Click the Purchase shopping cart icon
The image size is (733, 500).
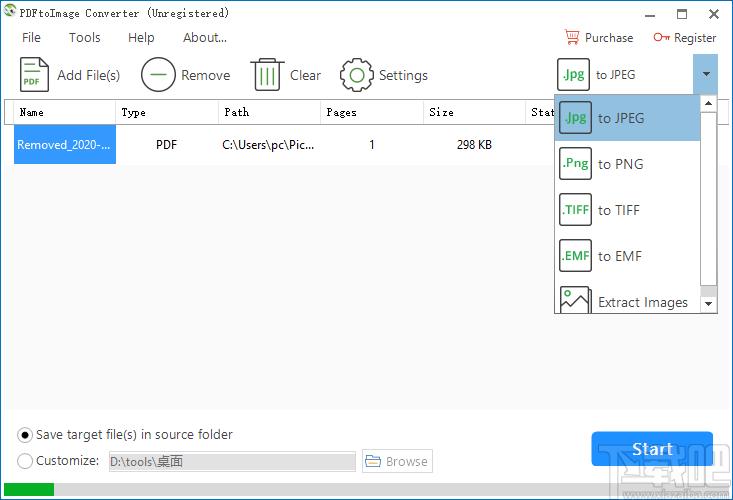tap(572, 37)
